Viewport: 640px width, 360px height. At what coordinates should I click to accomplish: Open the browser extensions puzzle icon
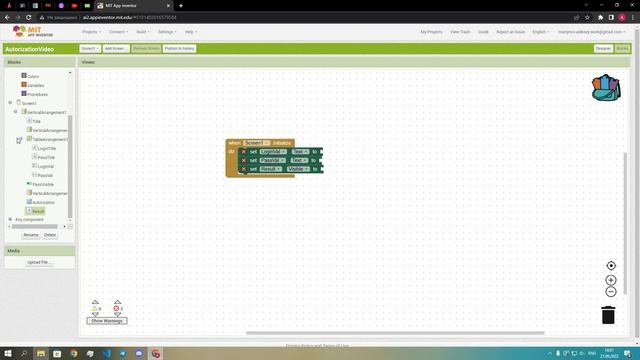[600, 18]
